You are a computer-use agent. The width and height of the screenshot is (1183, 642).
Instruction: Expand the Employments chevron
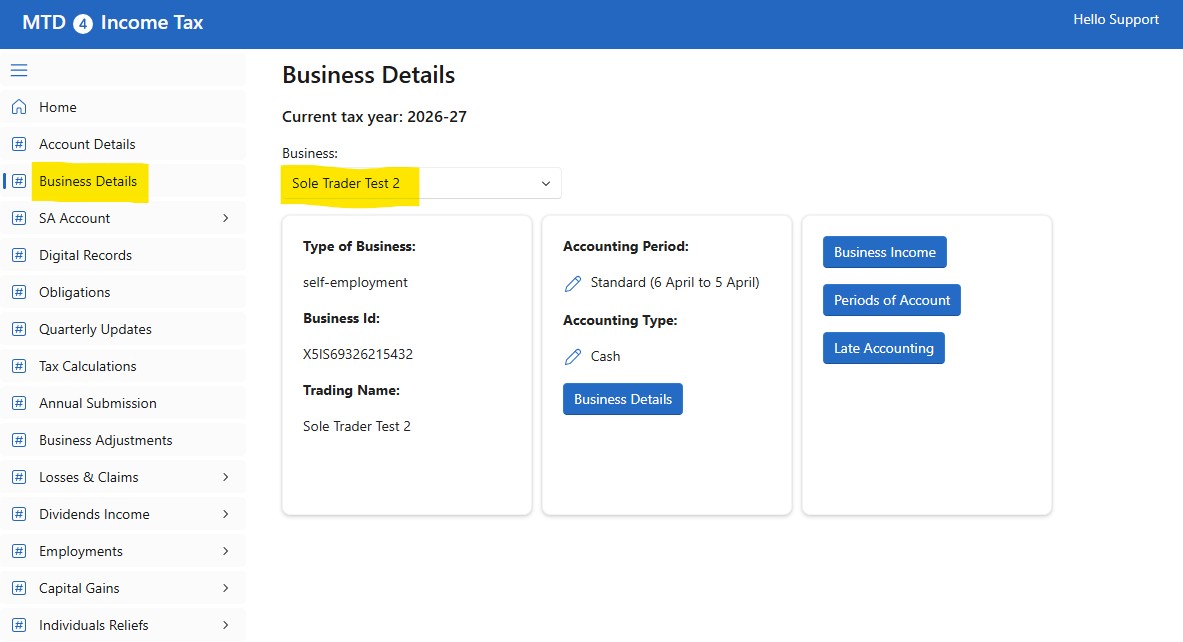click(x=226, y=551)
